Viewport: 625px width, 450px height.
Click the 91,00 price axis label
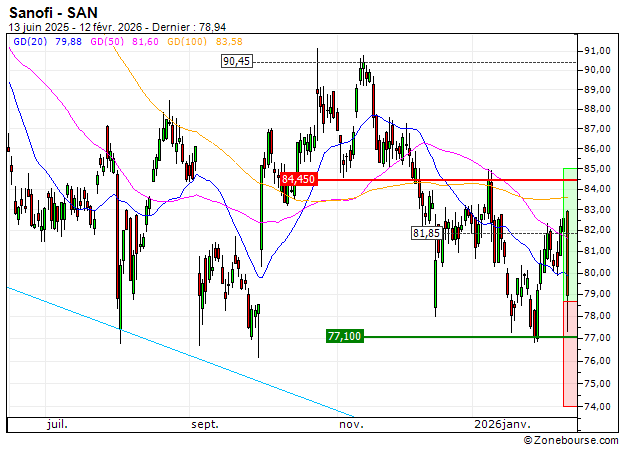click(599, 50)
